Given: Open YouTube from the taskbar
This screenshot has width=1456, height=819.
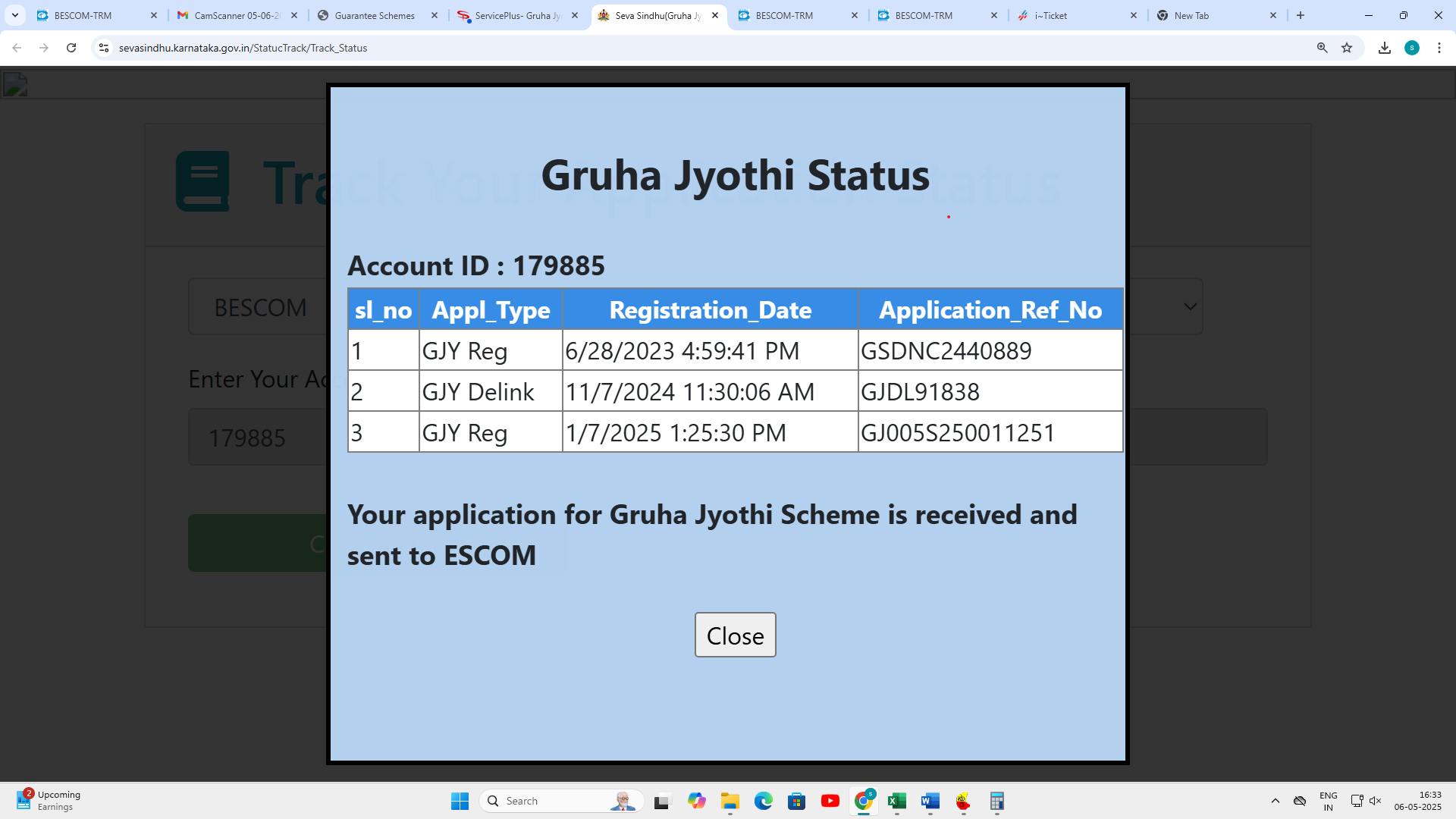Looking at the screenshot, I should tap(830, 801).
